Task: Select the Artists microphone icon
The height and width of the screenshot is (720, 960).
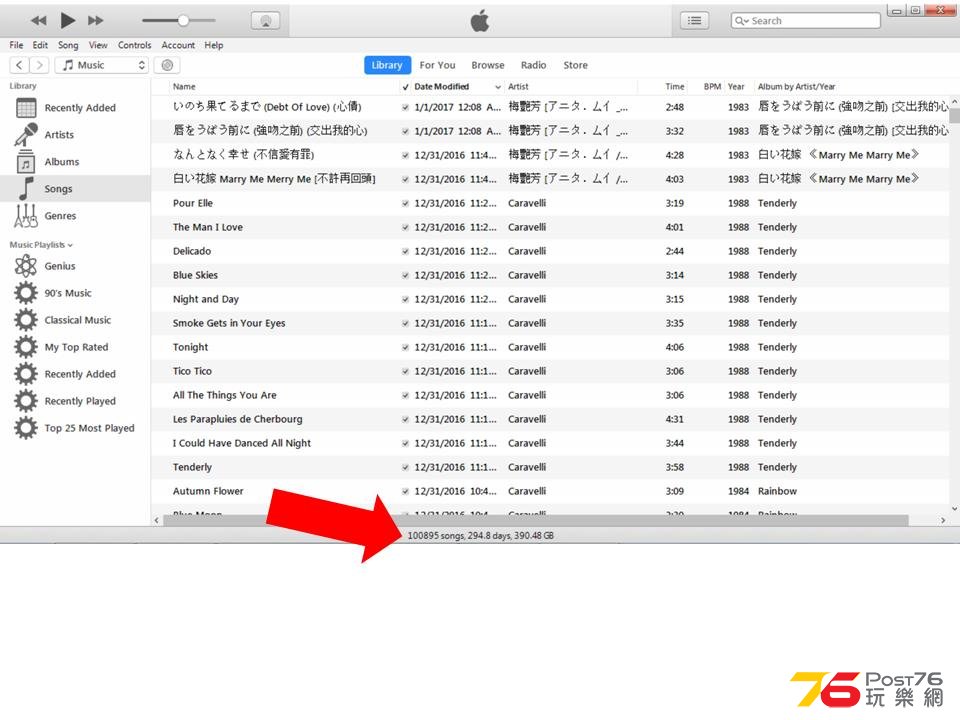Action: tap(26, 135)
